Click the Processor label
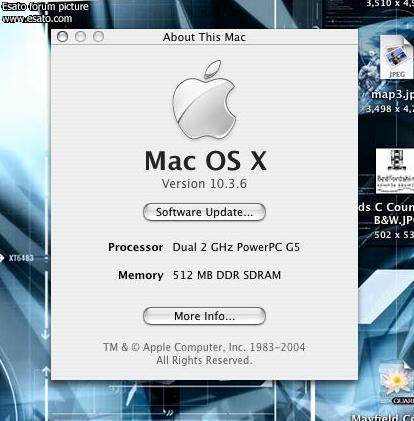 pos(136,247)
